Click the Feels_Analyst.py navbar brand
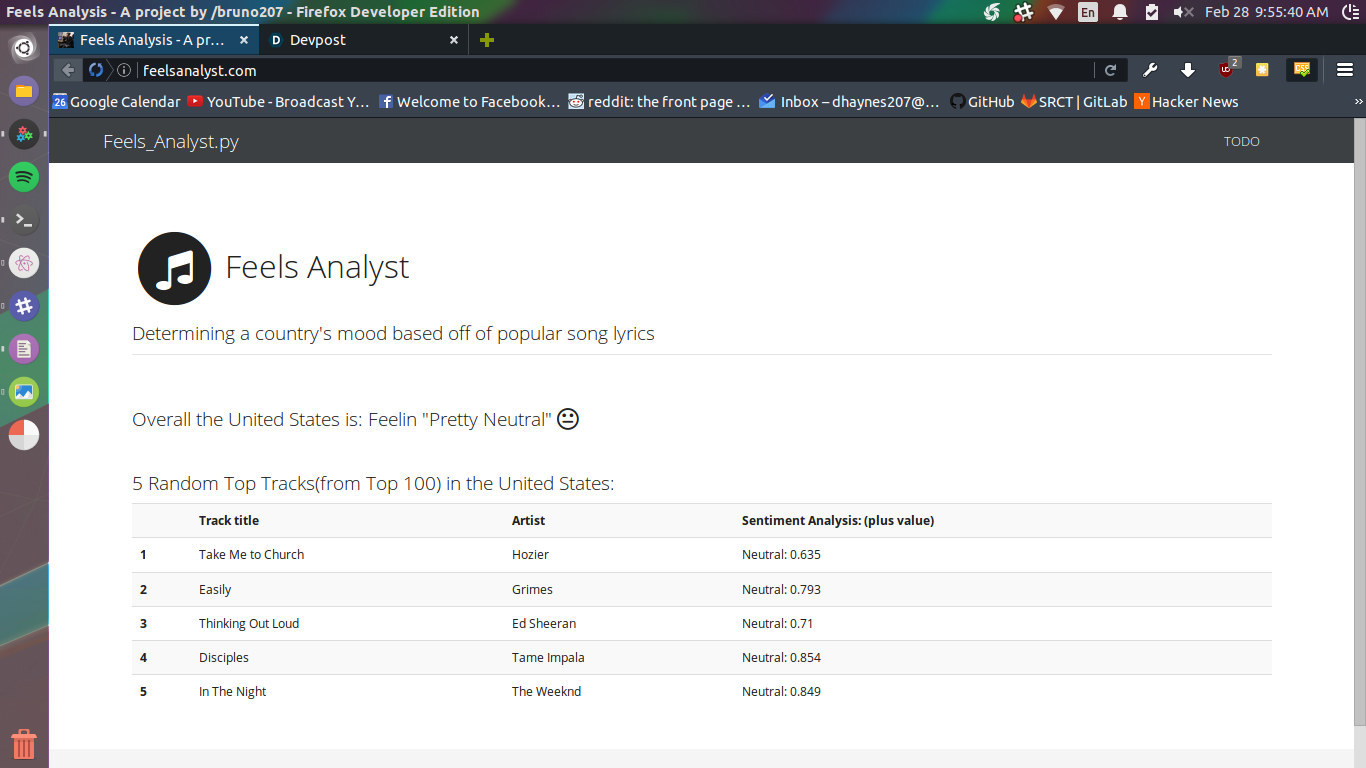This screenshot has width=1366, height=768. click(171, 142)
